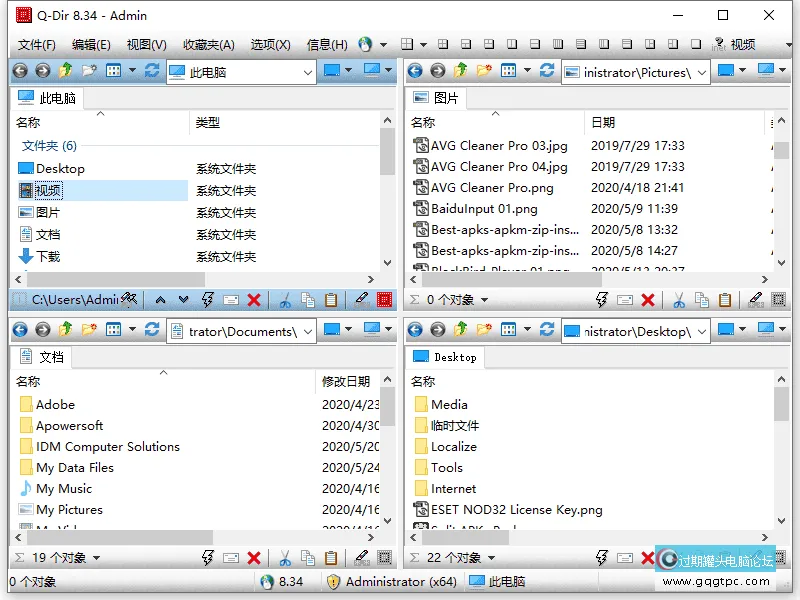Navigate back in the This PC panel
Screen dimensions: 800x600
click(x=19, y=70)
